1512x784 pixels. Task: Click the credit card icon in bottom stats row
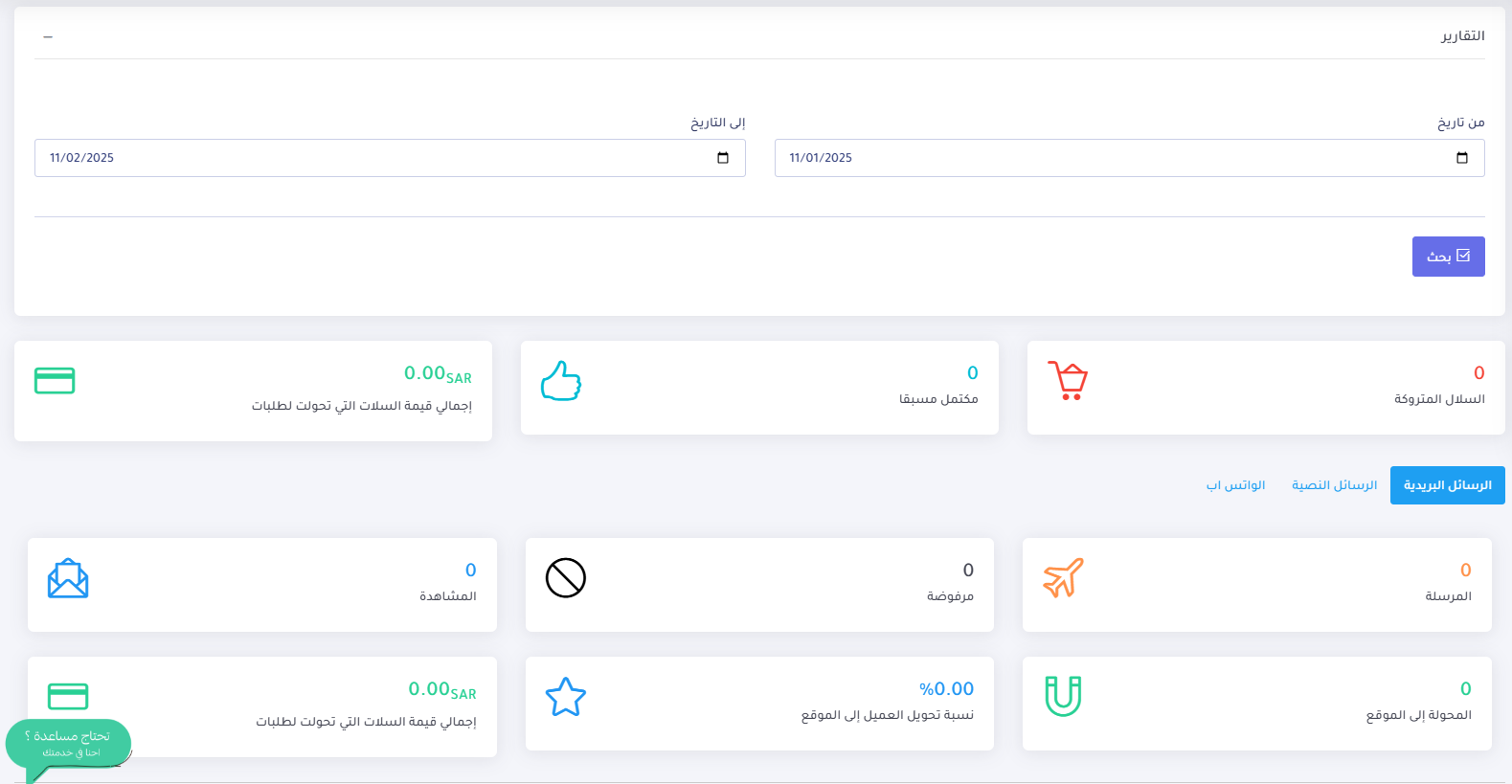click(x=68, y=696)
